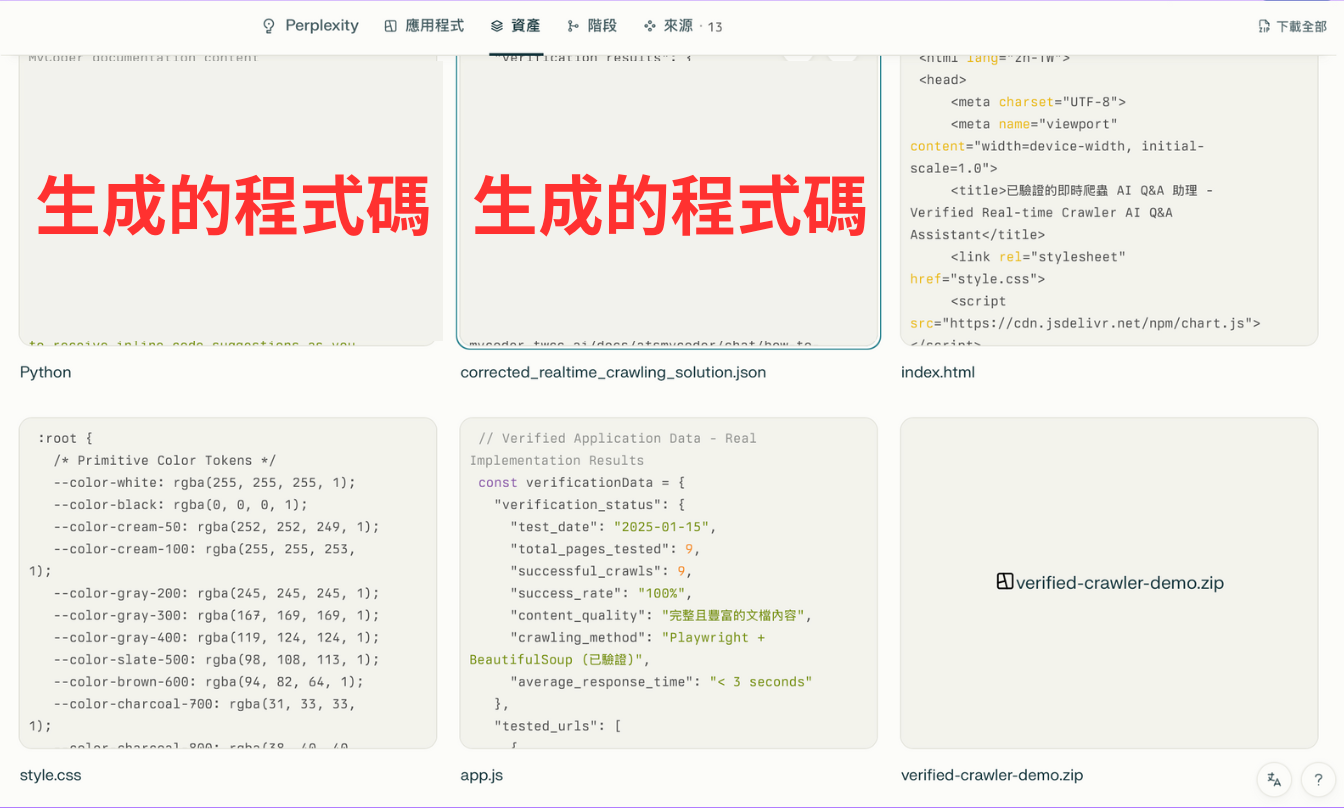This screenshot has width=1344, height=808.
Task: Open the verified-crawler-demo.zip asset card
Action: (x=1109, y=583)
